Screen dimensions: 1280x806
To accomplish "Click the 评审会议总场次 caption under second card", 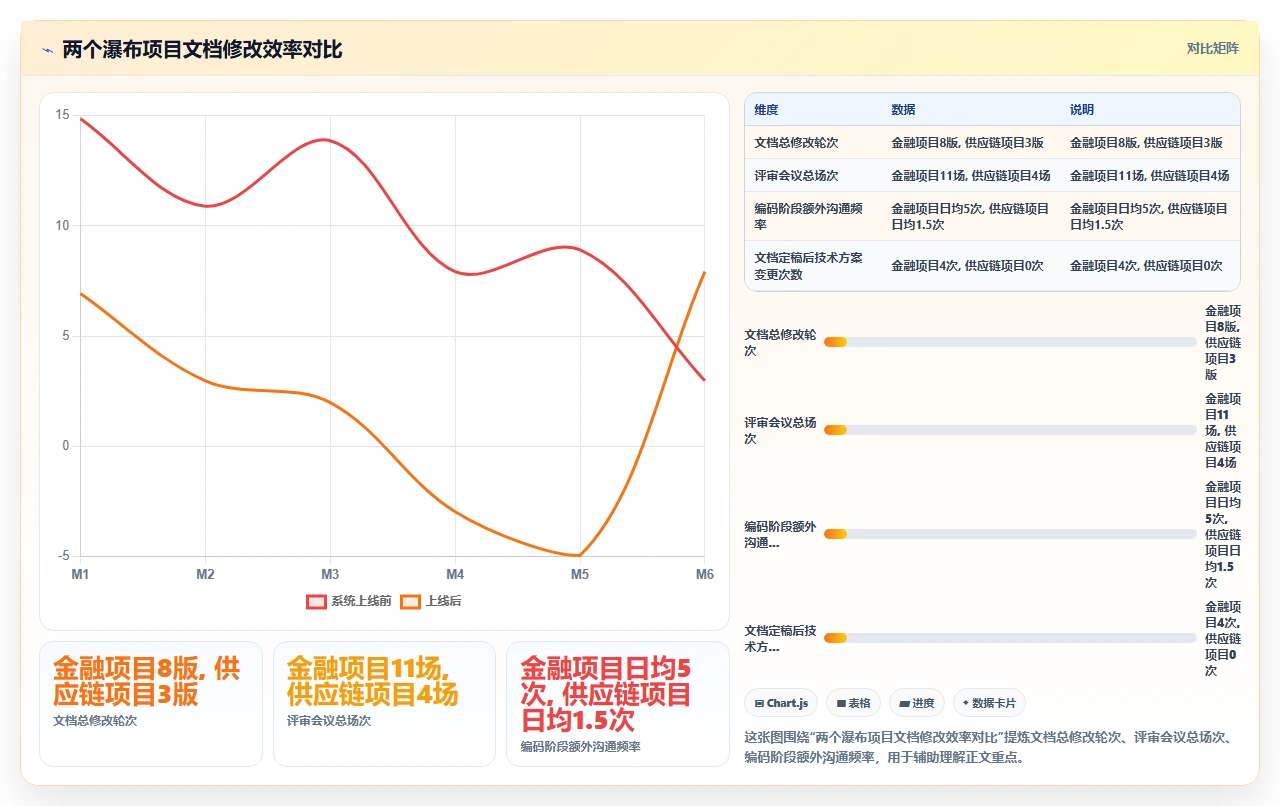I will click(x=329, y=720).
